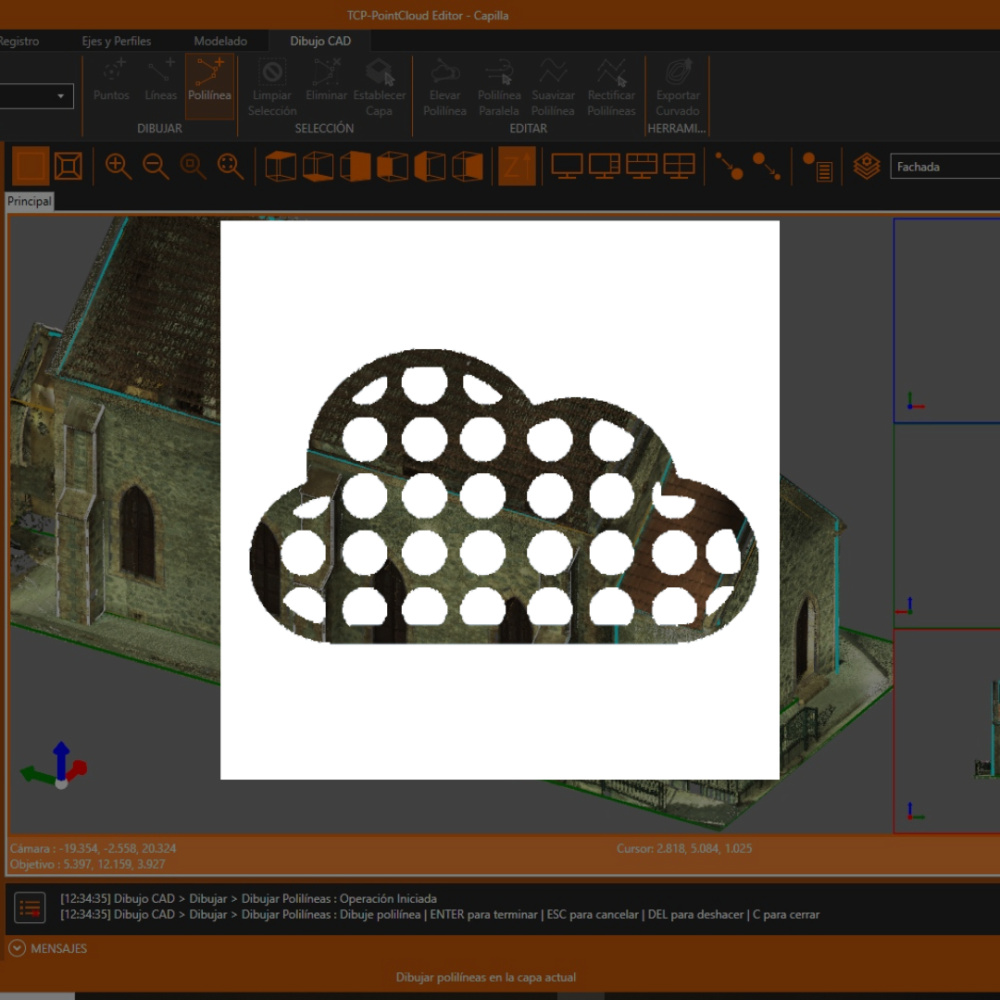This screenshot has width=1000, height=1000.
Task: Click the XYZ axis gizmo in main view
Action: [x=55, y=765]
